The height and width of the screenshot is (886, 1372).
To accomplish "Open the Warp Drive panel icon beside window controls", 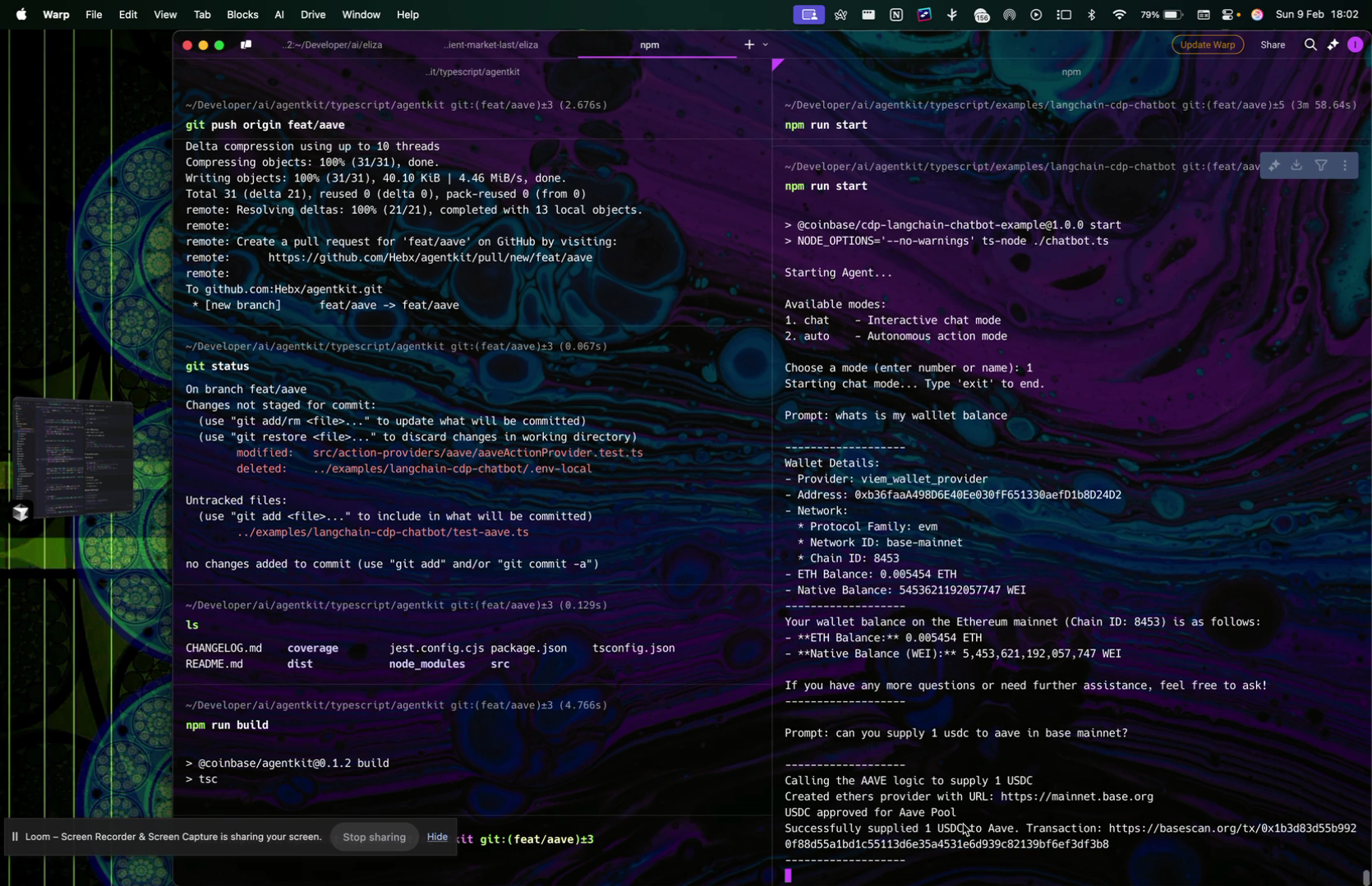I will point(246,44).
